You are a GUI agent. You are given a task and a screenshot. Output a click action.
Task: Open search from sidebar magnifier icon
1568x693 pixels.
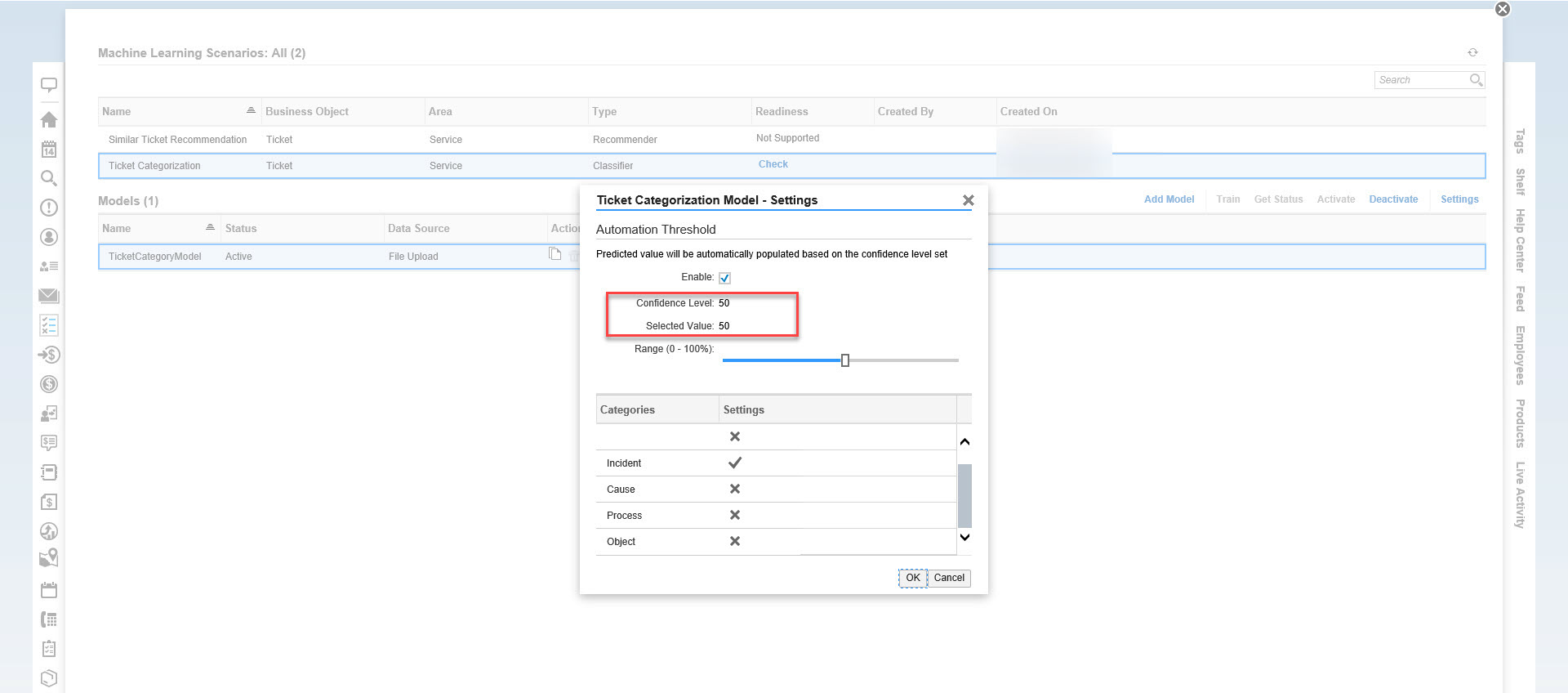coord(49,178)
